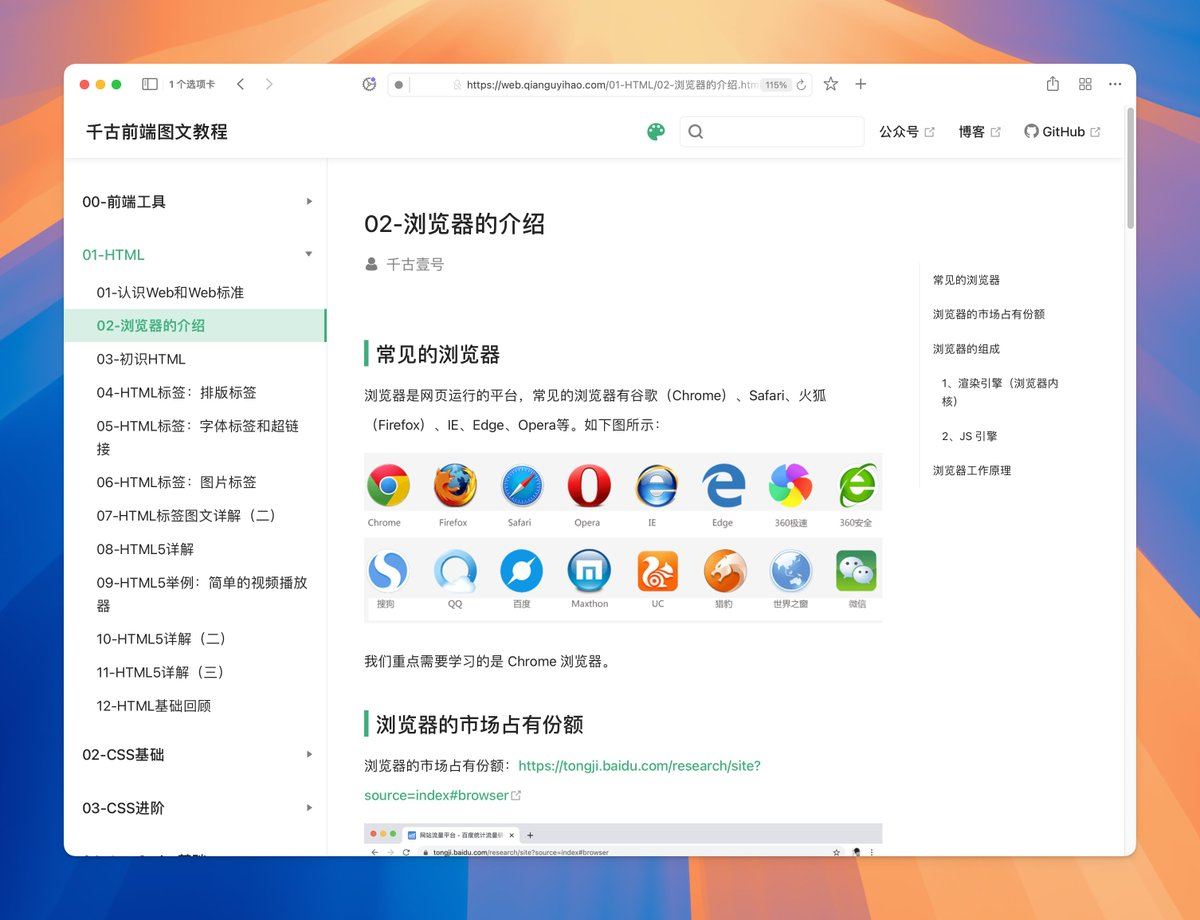Go back using the left arrow
The width and height of the screenshot is (1200, 920).
[x=241, y=85]
